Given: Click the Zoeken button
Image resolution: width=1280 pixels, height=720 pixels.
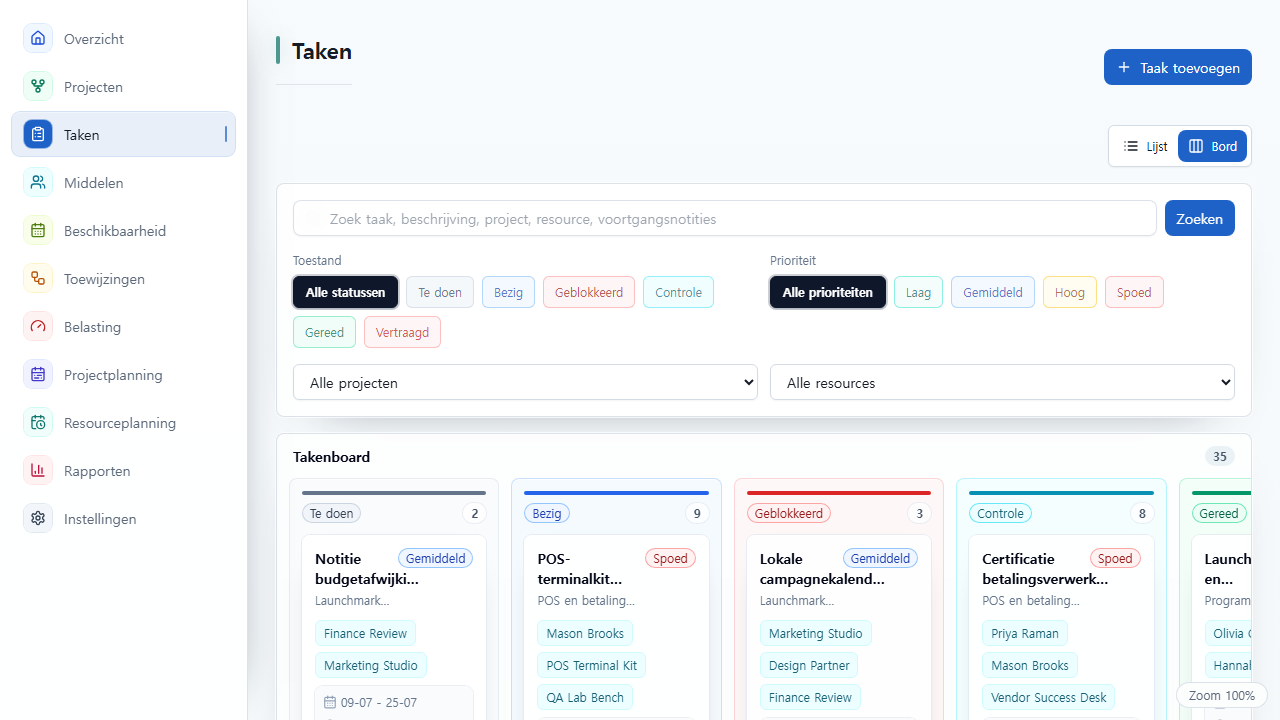Looking at the screenshot, I should point(1200,218).
